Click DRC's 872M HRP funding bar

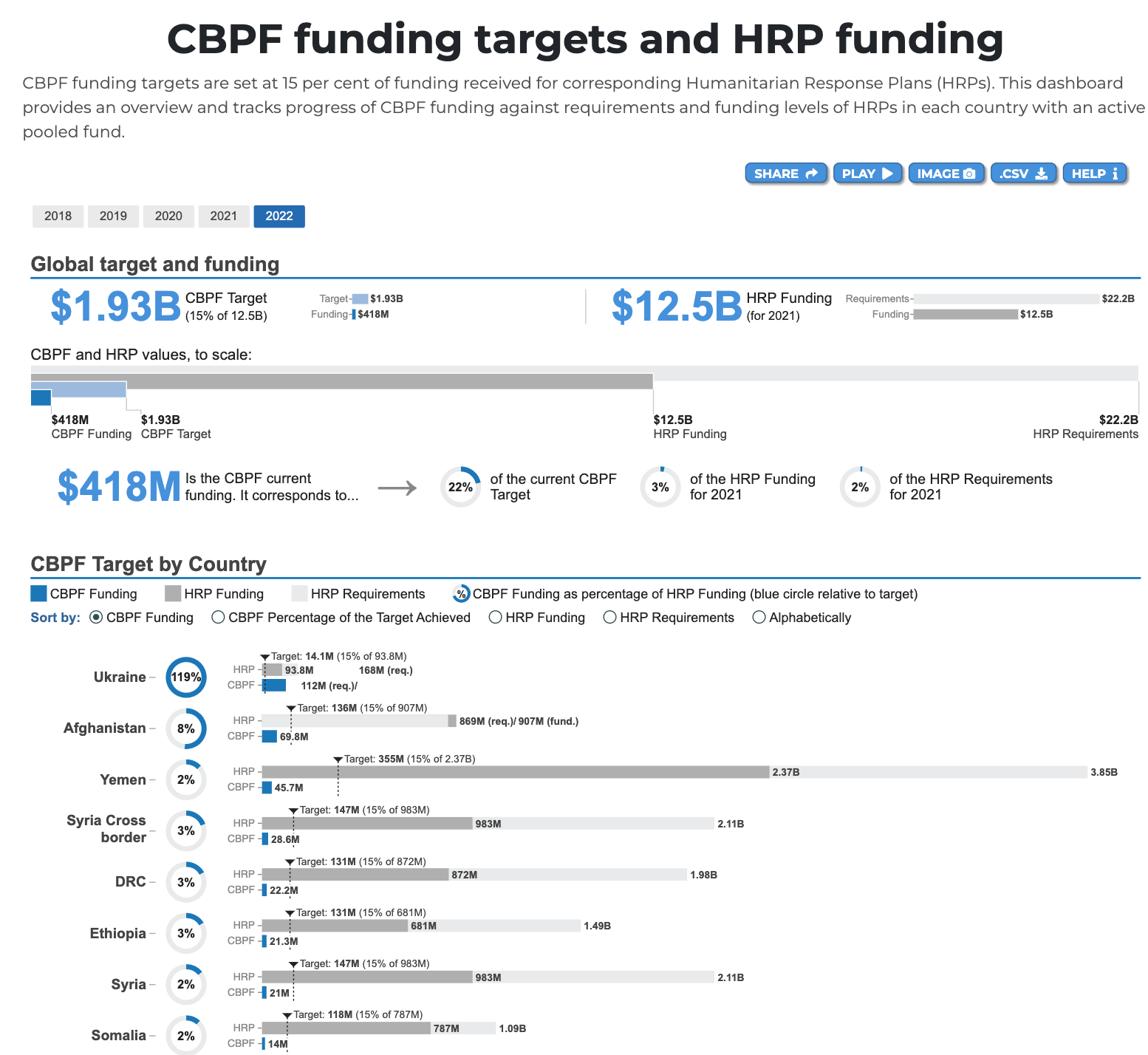tap(355, 875)
